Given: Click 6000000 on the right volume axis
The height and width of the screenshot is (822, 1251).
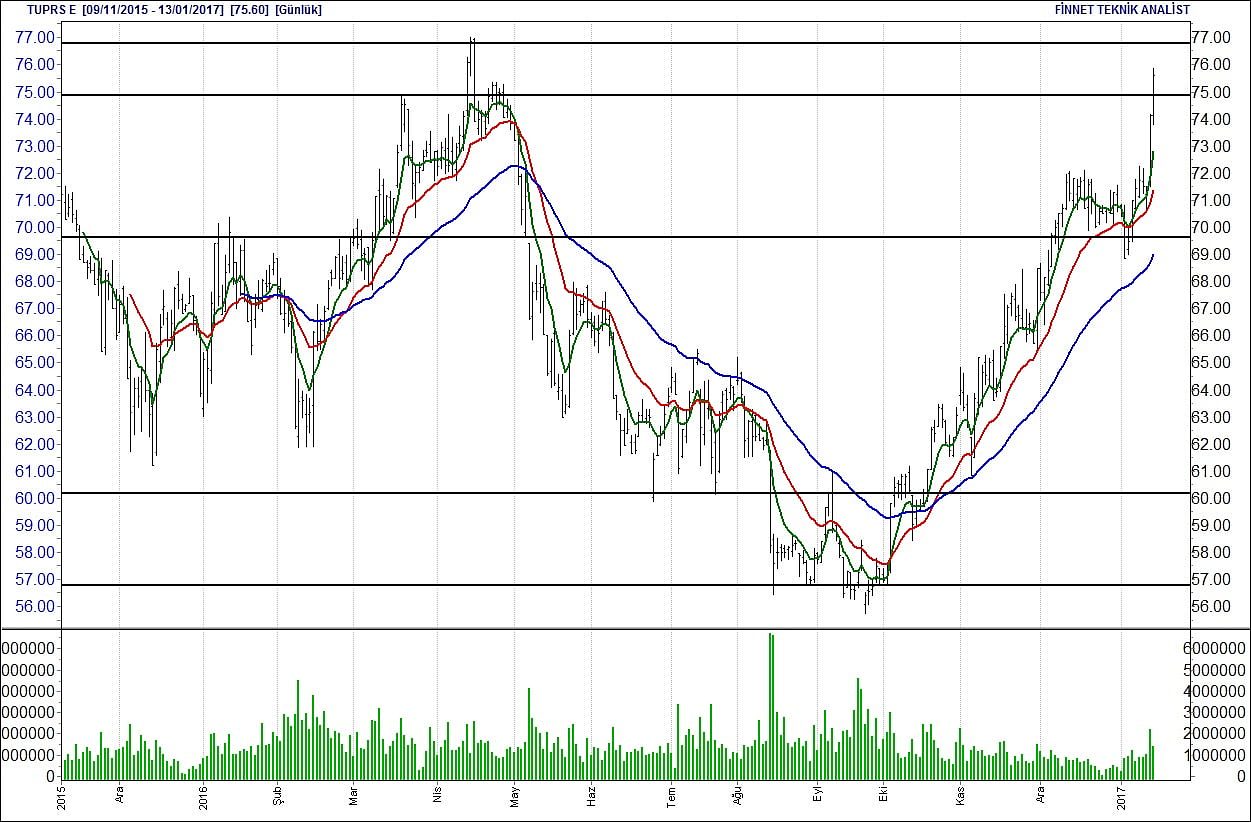Looking at the screenshot, I should pos(1214,647).
